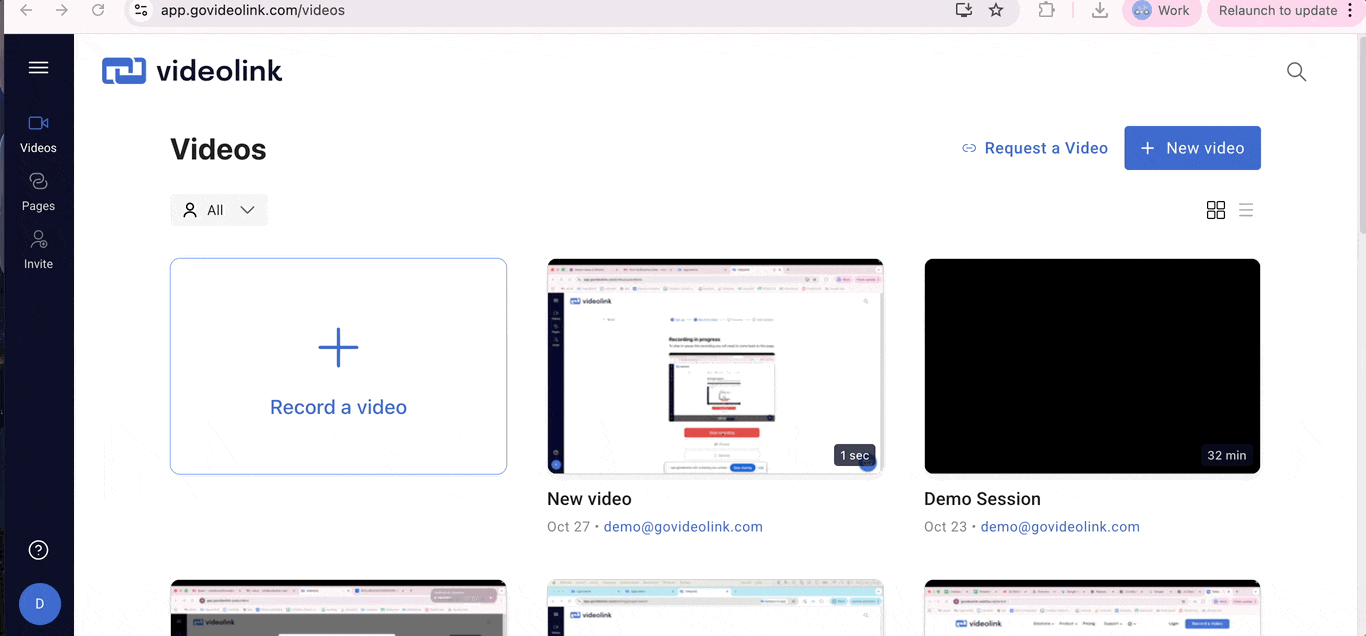Go to Pages in sidebar
This screenshot has width=1366, height=636.
point(38,191)
